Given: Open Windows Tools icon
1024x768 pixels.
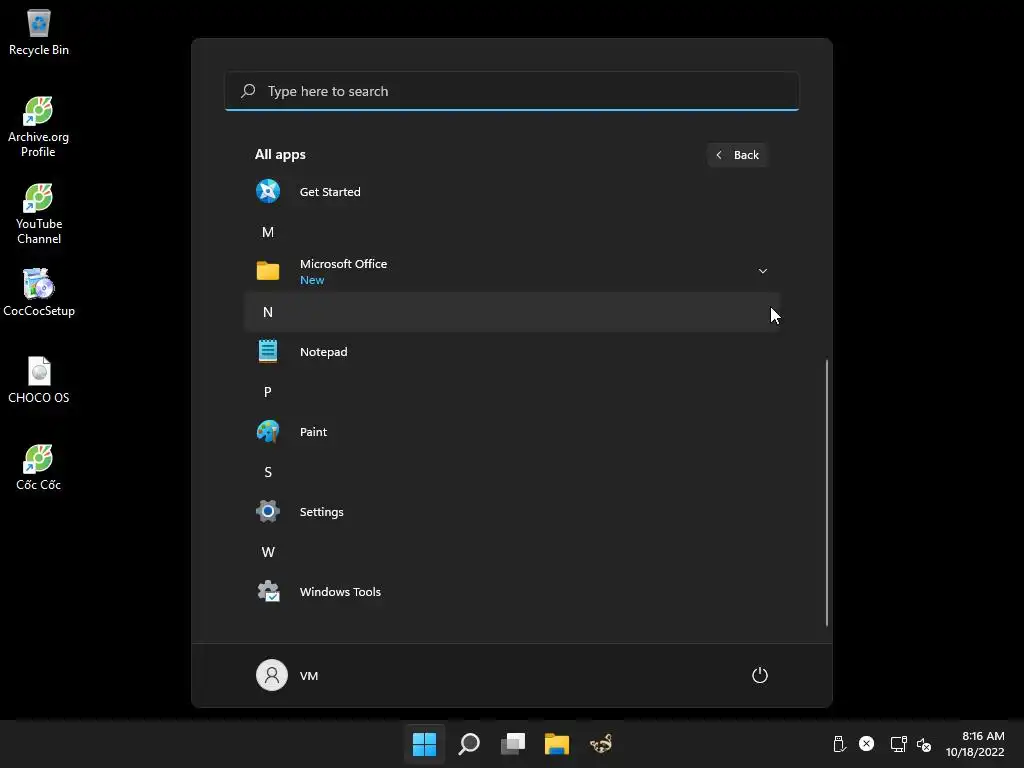Looking at the screenshot, I should (268, 592).
